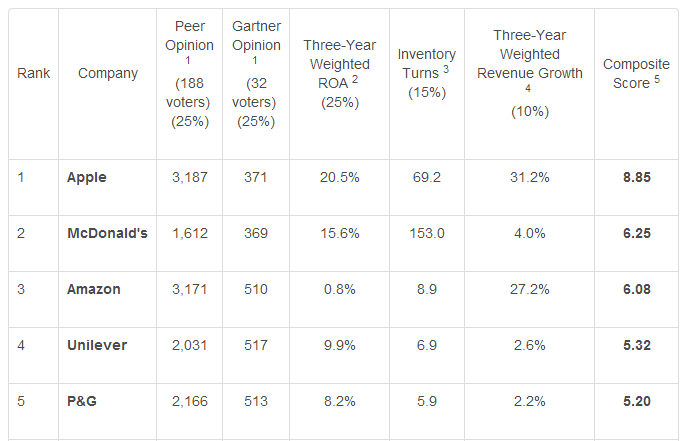Click the McDonald's company cell
The width and height of the screenshot is (687, 441).
(107, 233)
